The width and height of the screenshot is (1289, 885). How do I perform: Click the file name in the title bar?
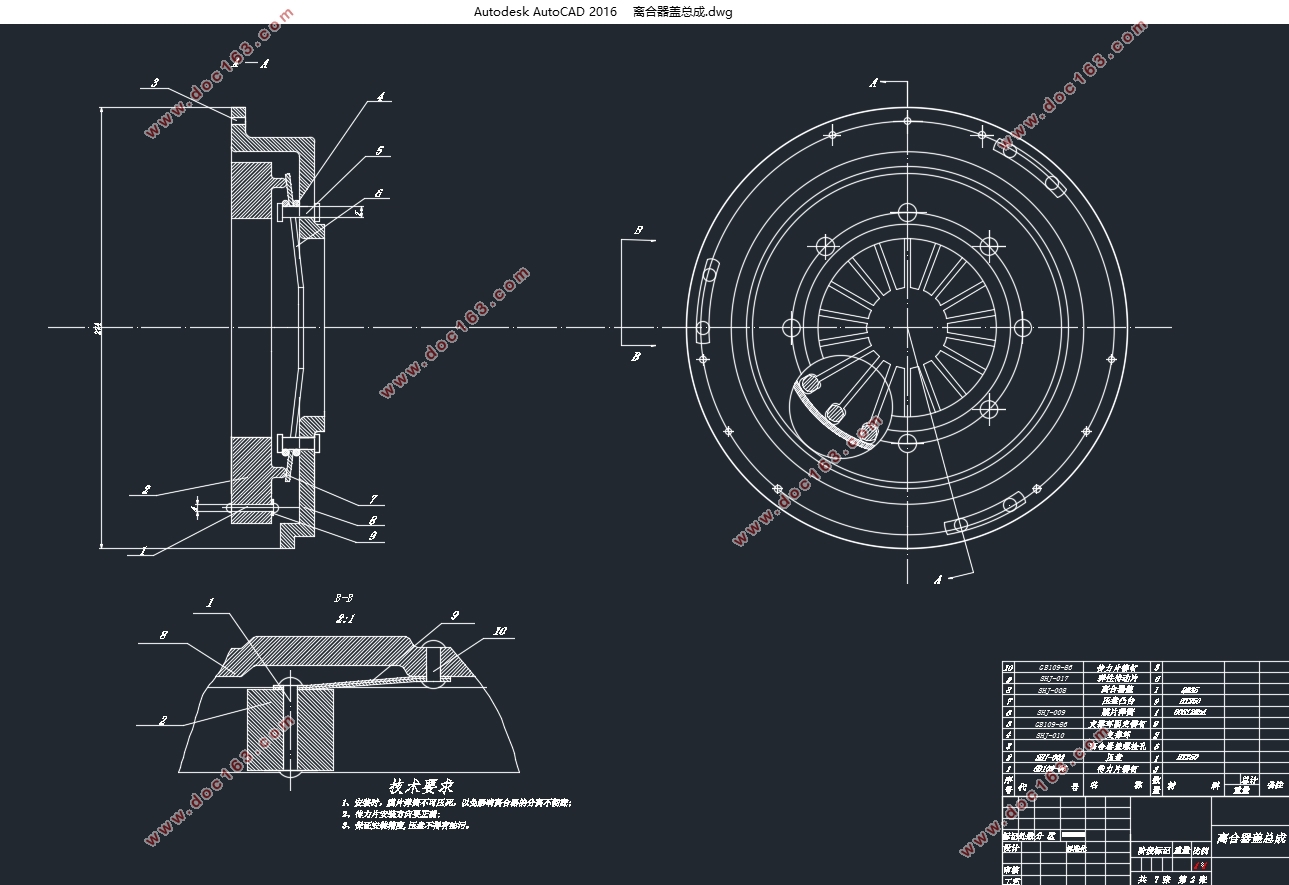click(x=683, y=12)
